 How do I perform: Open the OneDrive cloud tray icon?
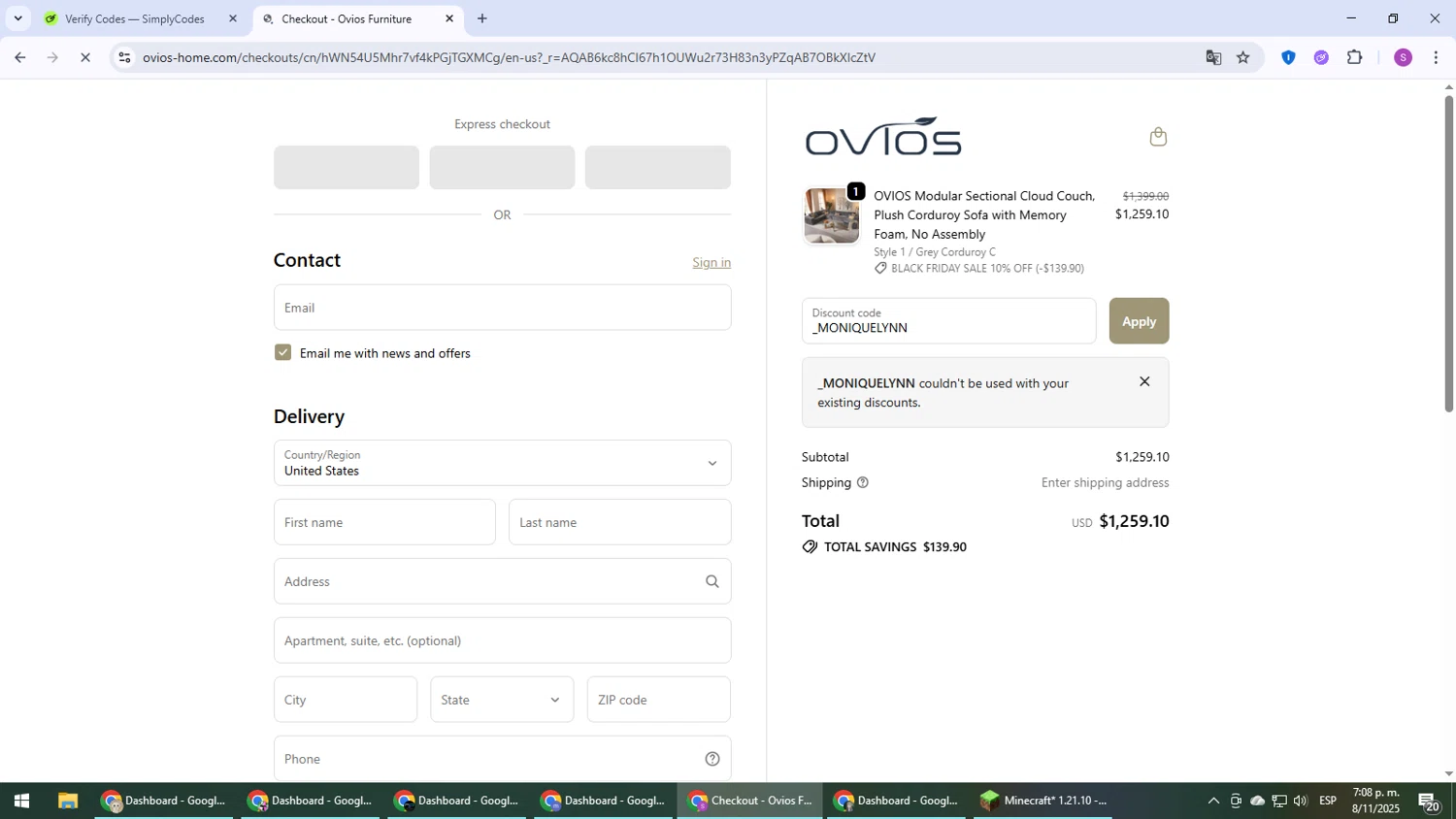(x=1257, y=801)
